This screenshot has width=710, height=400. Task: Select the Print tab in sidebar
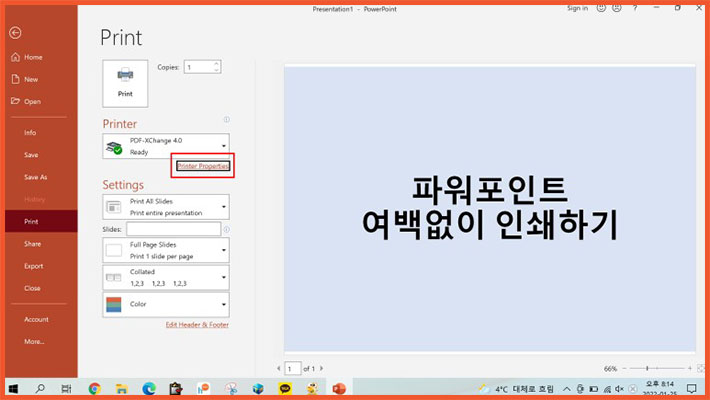coord(41,222)
